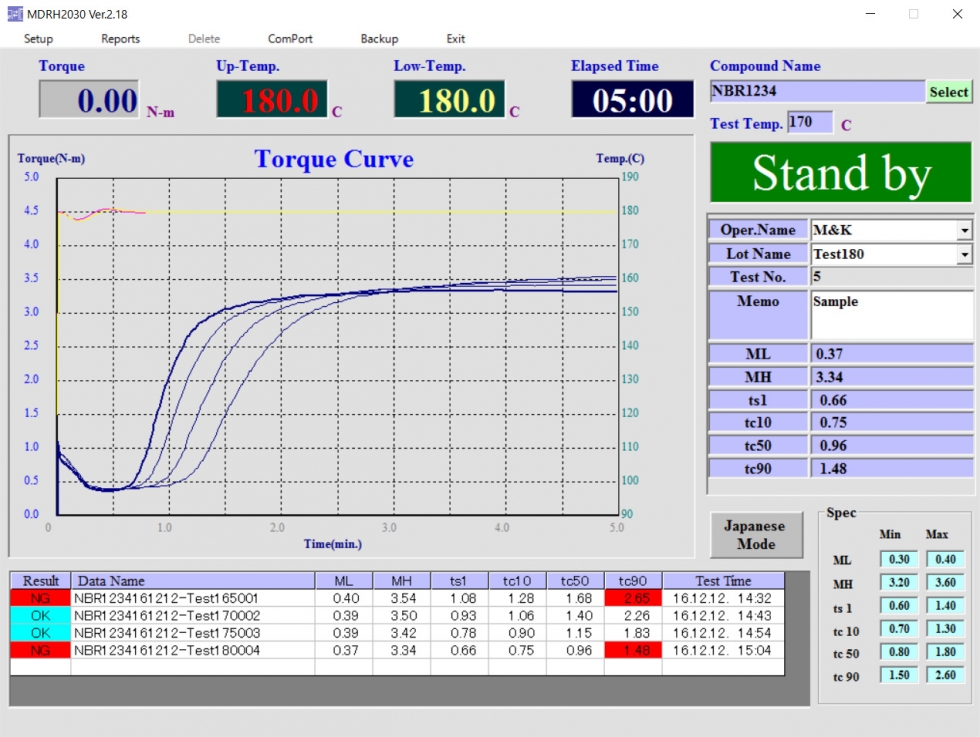Viewport: 980px width, 737px height.
Task: Switch to Japanese Mode
Action: [755, 535]
